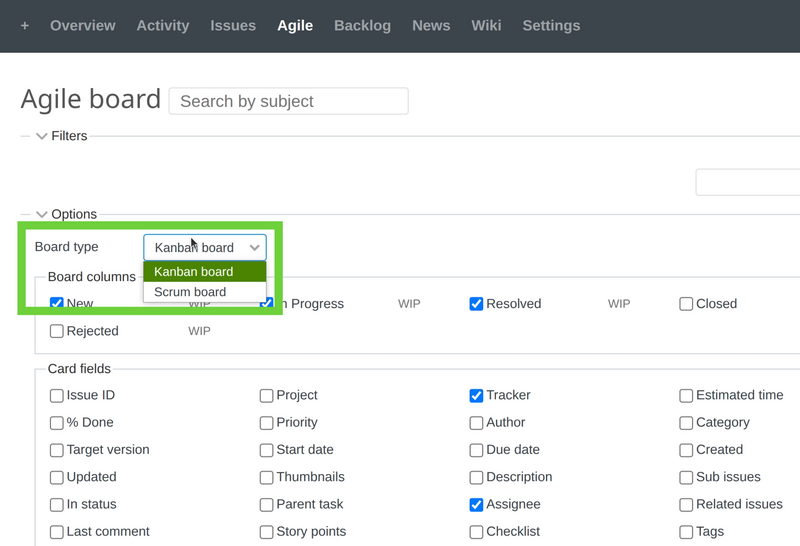Open the Issues tab
Image resolution: width=800 pixels, height=546 pixels.
(x=233, y=26)
